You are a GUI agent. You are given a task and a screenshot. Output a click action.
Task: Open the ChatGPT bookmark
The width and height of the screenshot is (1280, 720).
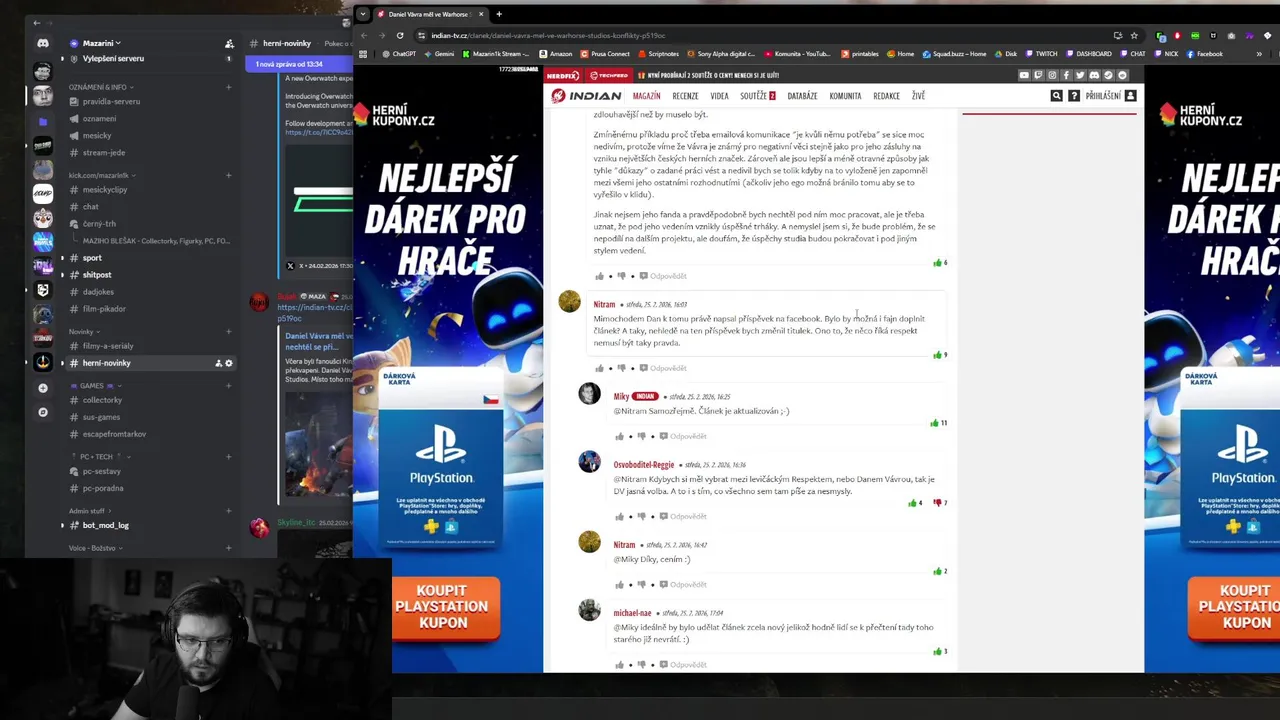[398, 54]
